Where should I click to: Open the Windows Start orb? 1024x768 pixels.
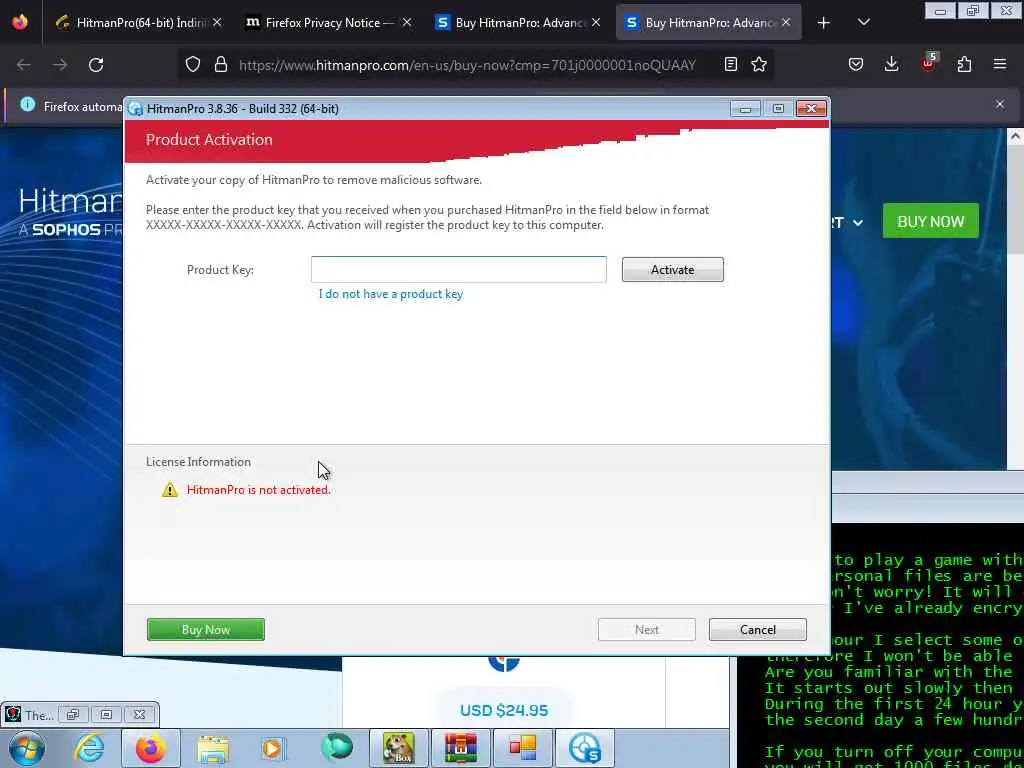(x=27, y=748)
